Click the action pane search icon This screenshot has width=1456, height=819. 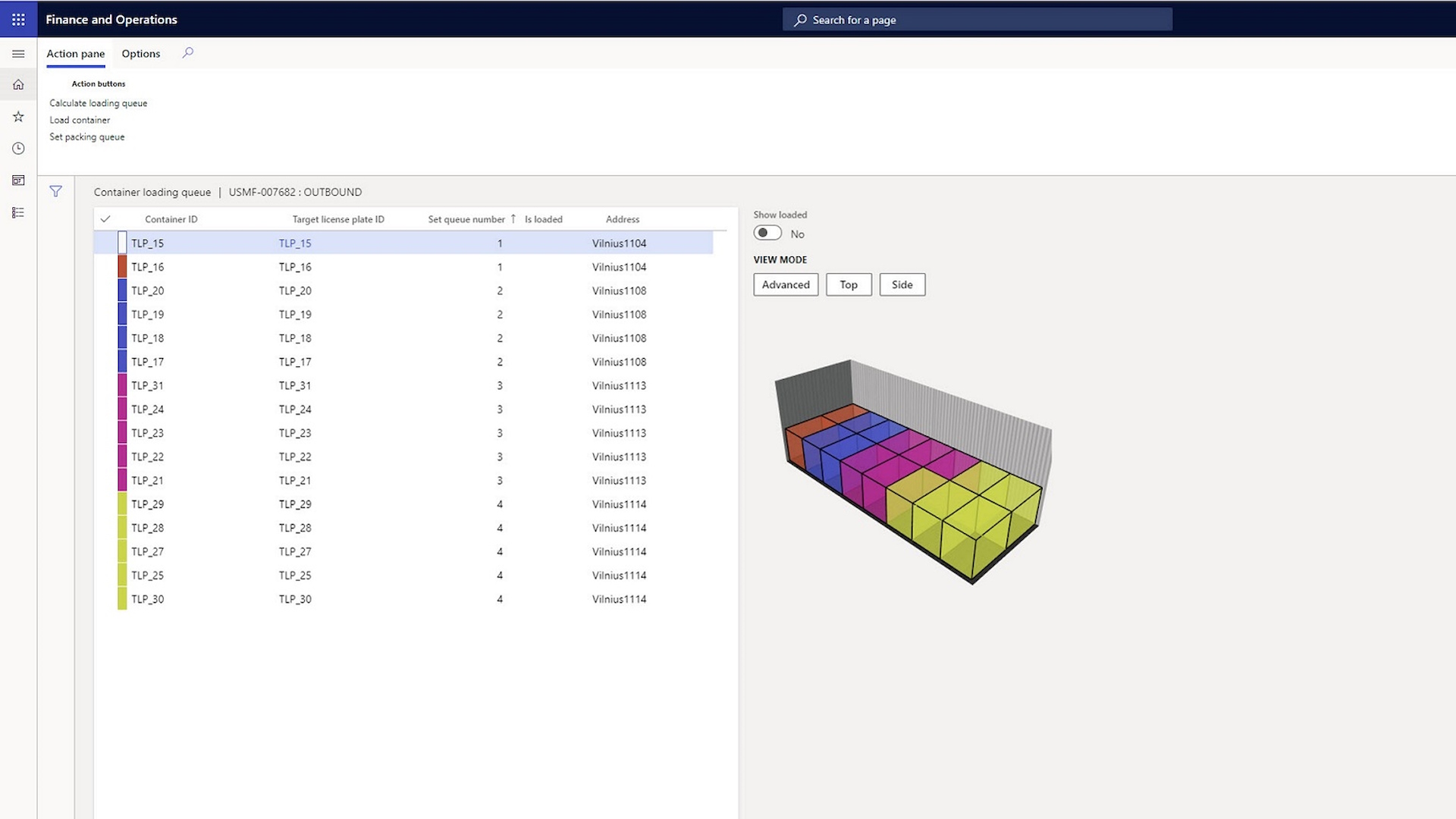188,53
